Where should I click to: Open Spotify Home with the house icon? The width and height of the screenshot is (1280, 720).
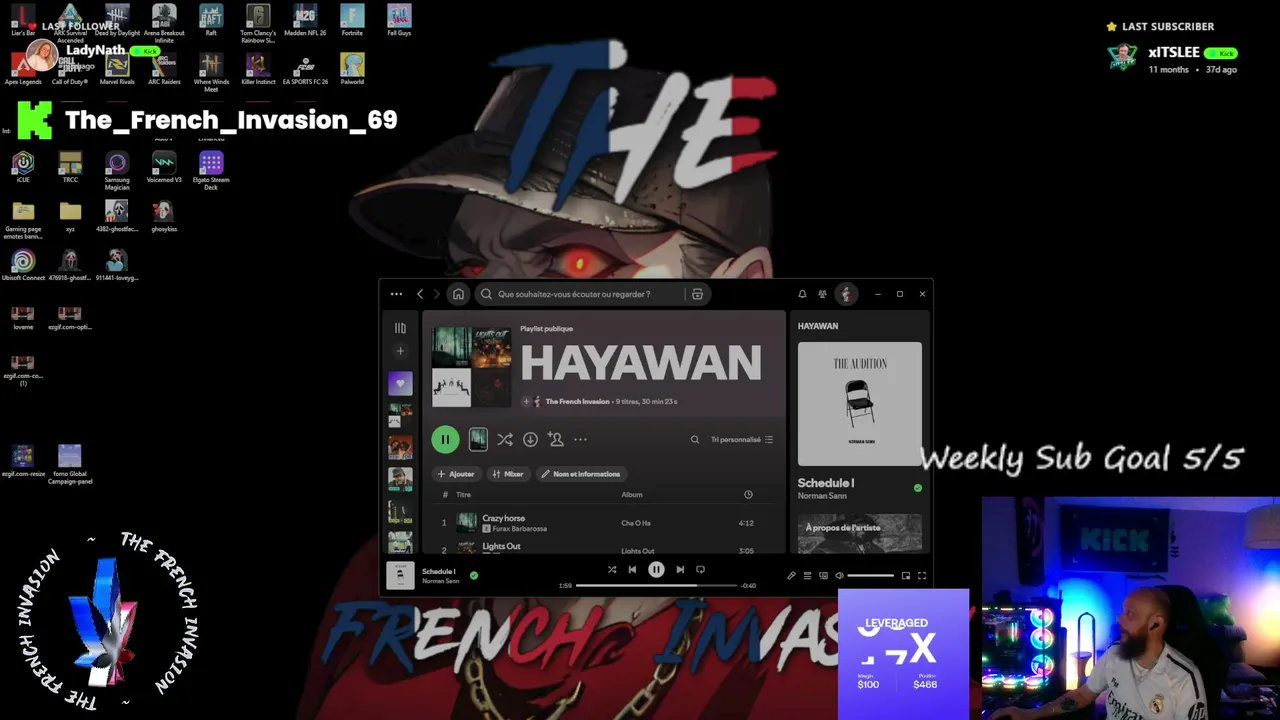tap(458, 294)
